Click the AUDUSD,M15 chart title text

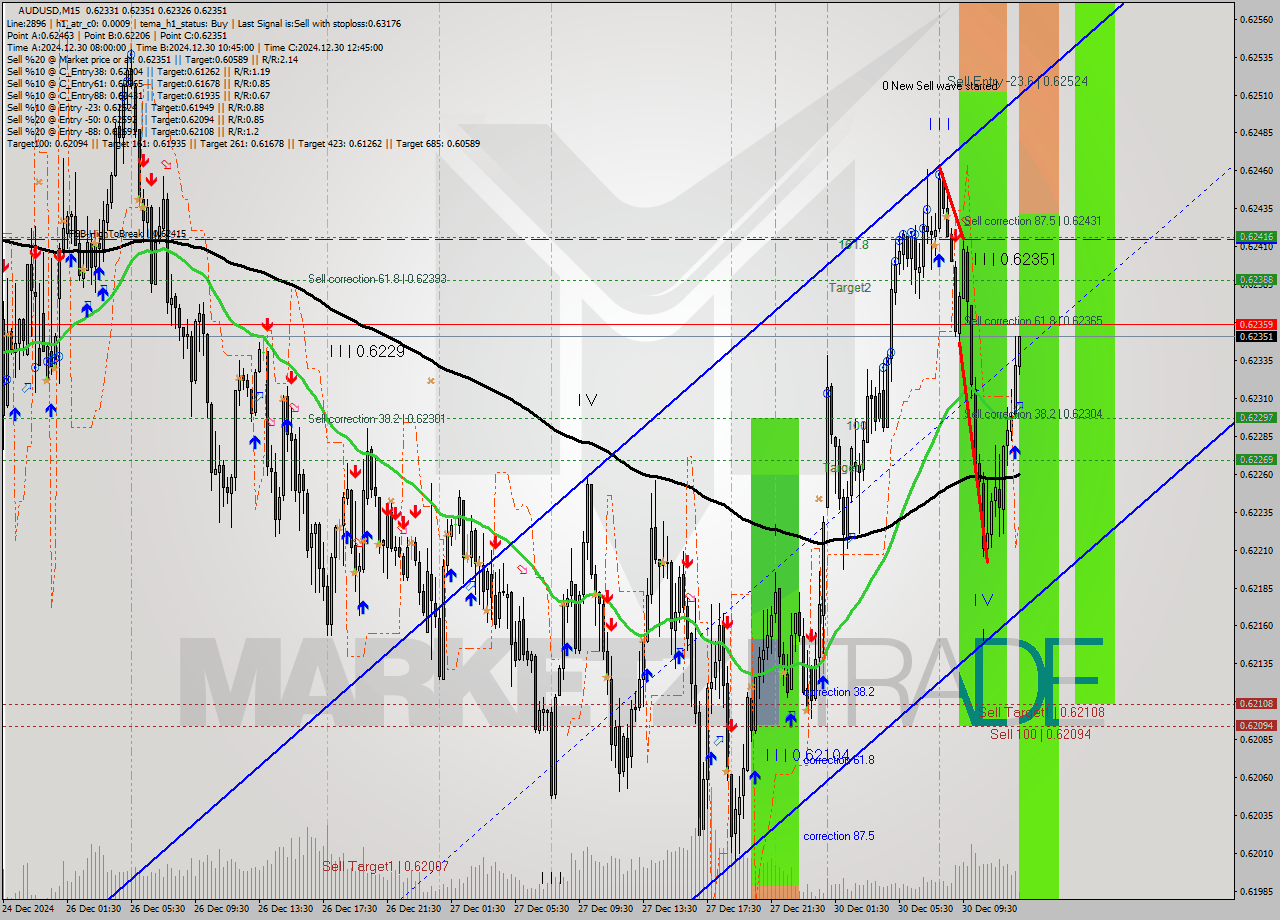click(48, 10)
